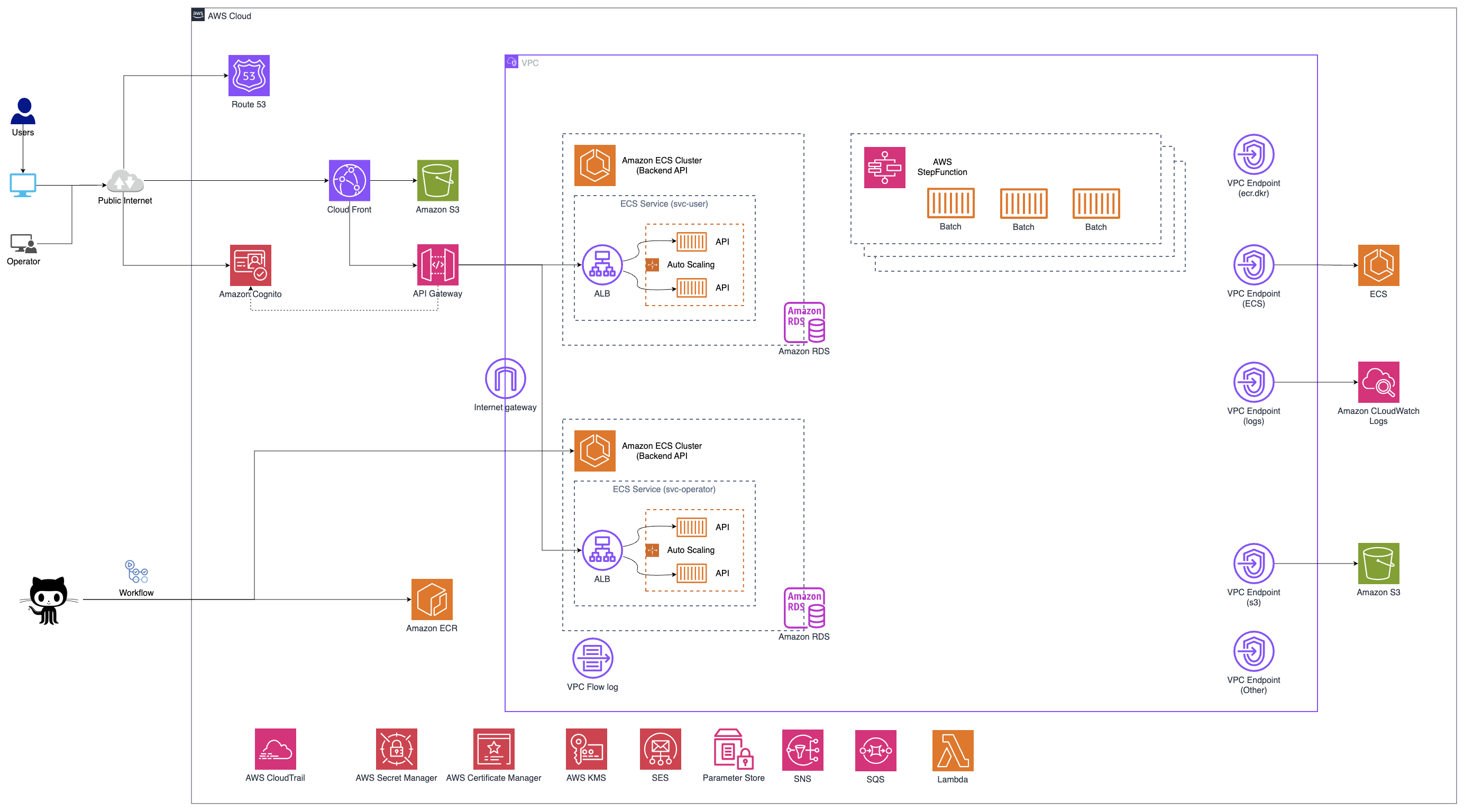Select the AWS Secret Manager icon
This screenshot has height=812, width=1464.
396,749
